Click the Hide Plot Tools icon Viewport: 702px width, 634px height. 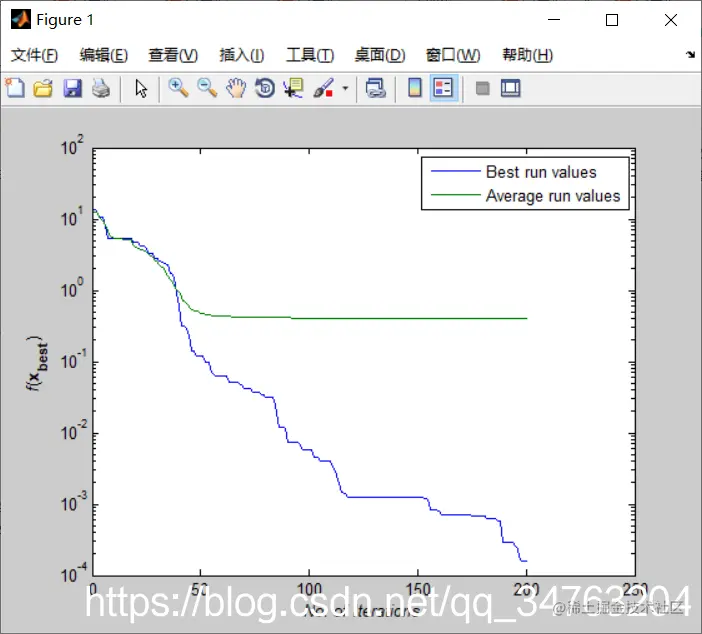482,88
